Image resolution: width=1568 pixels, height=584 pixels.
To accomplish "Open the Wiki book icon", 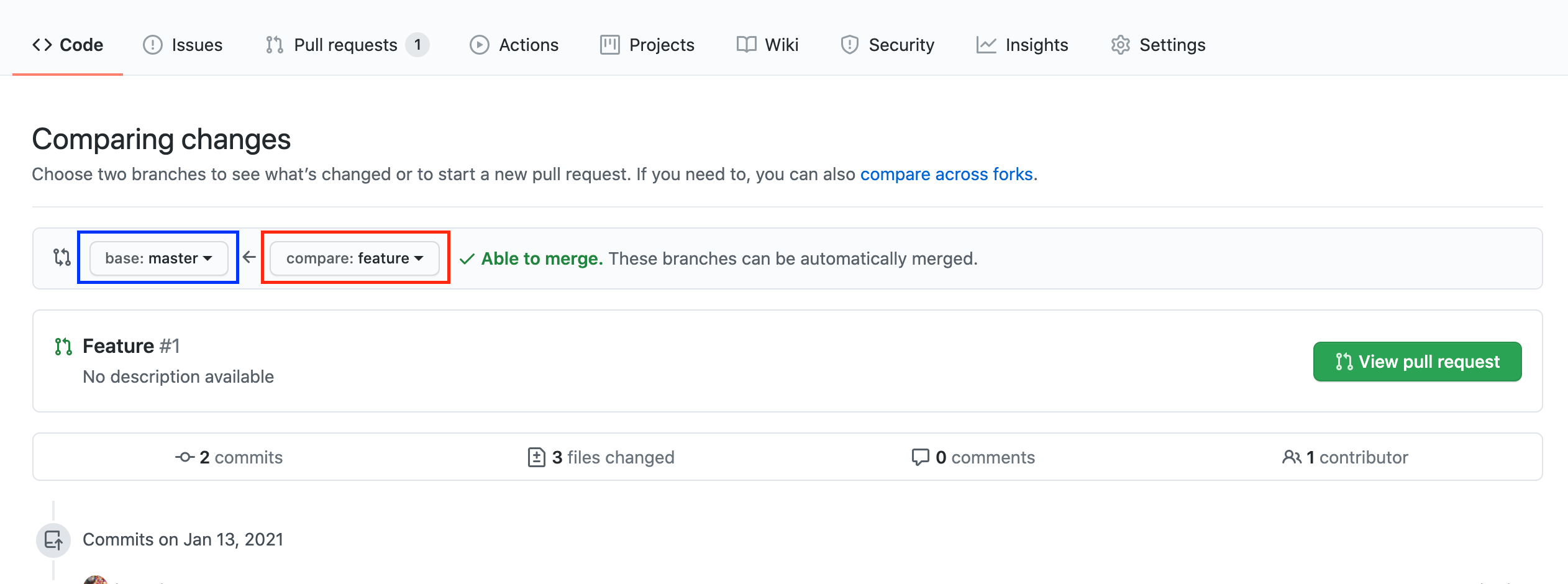I will tap(749, 44).
